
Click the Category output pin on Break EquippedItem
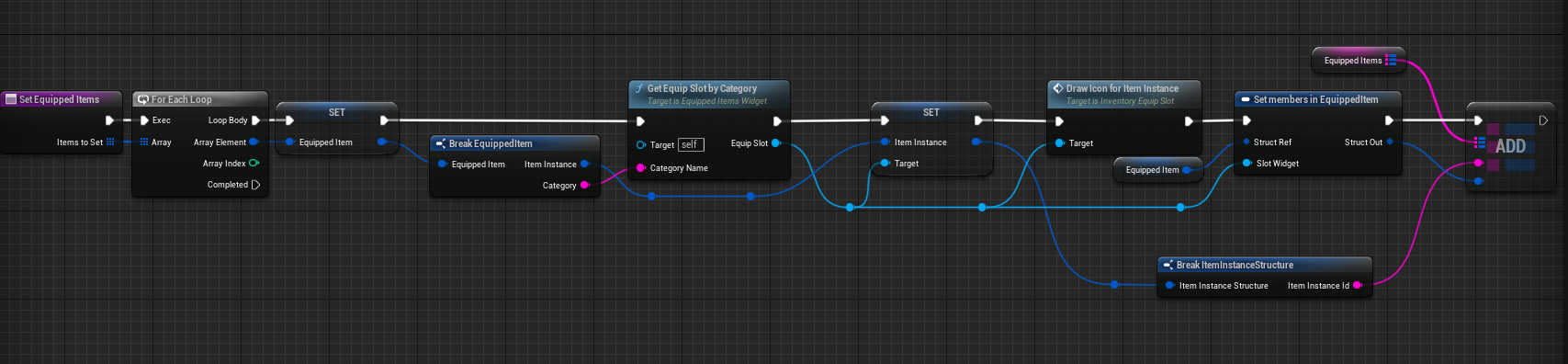click(584, 185)
